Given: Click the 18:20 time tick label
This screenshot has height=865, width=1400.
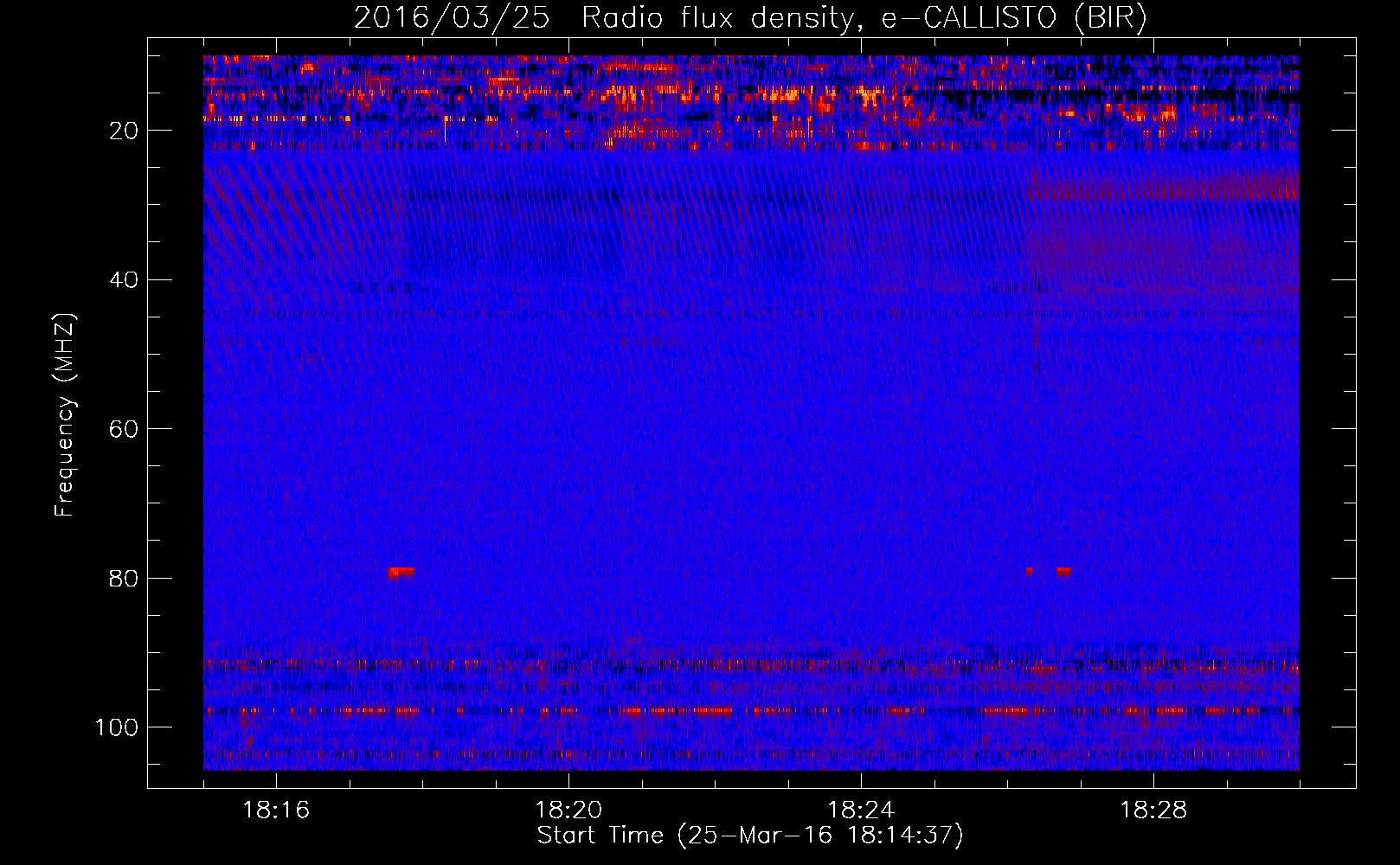Looking at the screenshot, I should point(568,811).
